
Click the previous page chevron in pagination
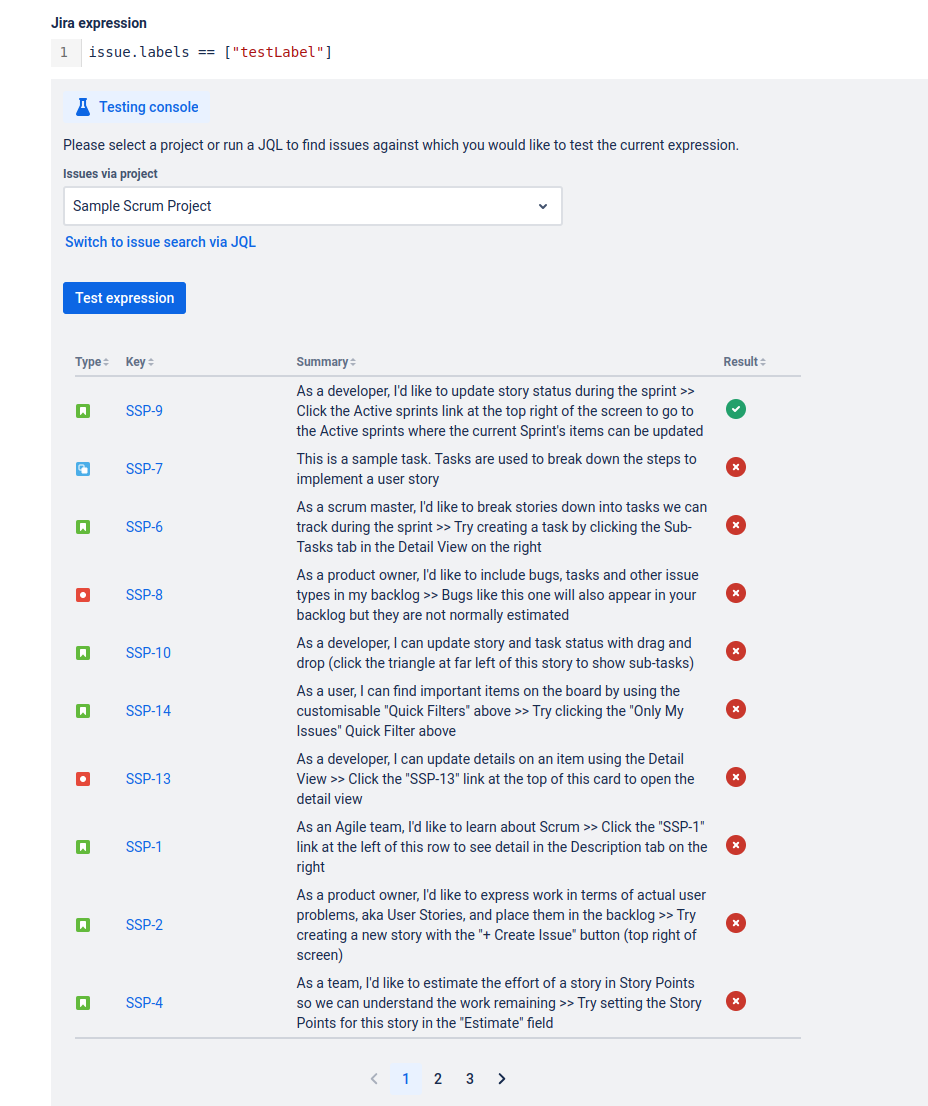click(x=373, y=1079)
